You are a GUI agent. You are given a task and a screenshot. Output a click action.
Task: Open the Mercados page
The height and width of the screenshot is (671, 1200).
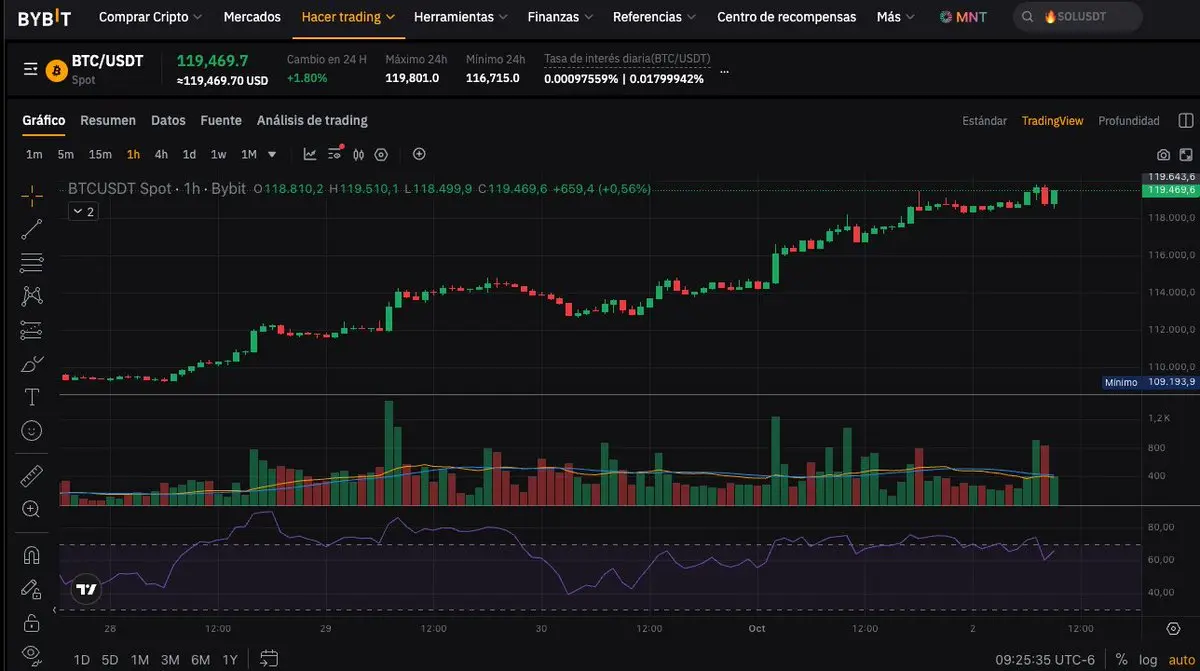click(252, 17)
